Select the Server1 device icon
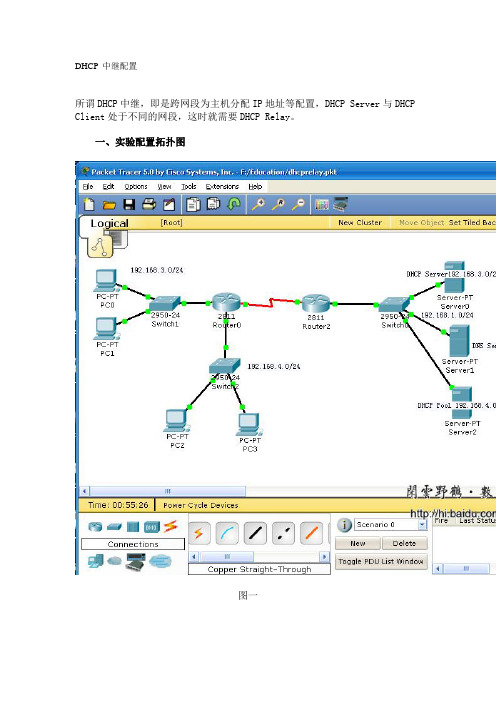Screen dimensions: 496x702 (459, 341)
